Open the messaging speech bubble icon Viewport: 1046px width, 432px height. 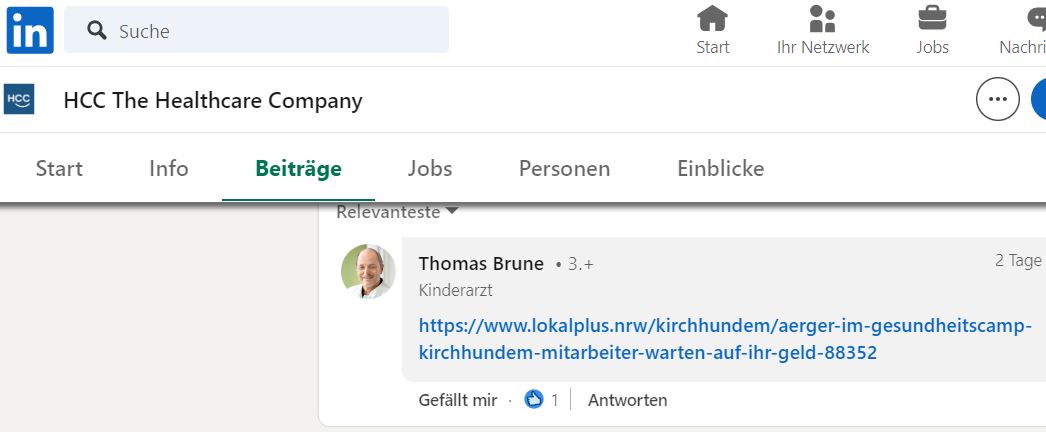pyautogui.click(x=1037, y=19)
